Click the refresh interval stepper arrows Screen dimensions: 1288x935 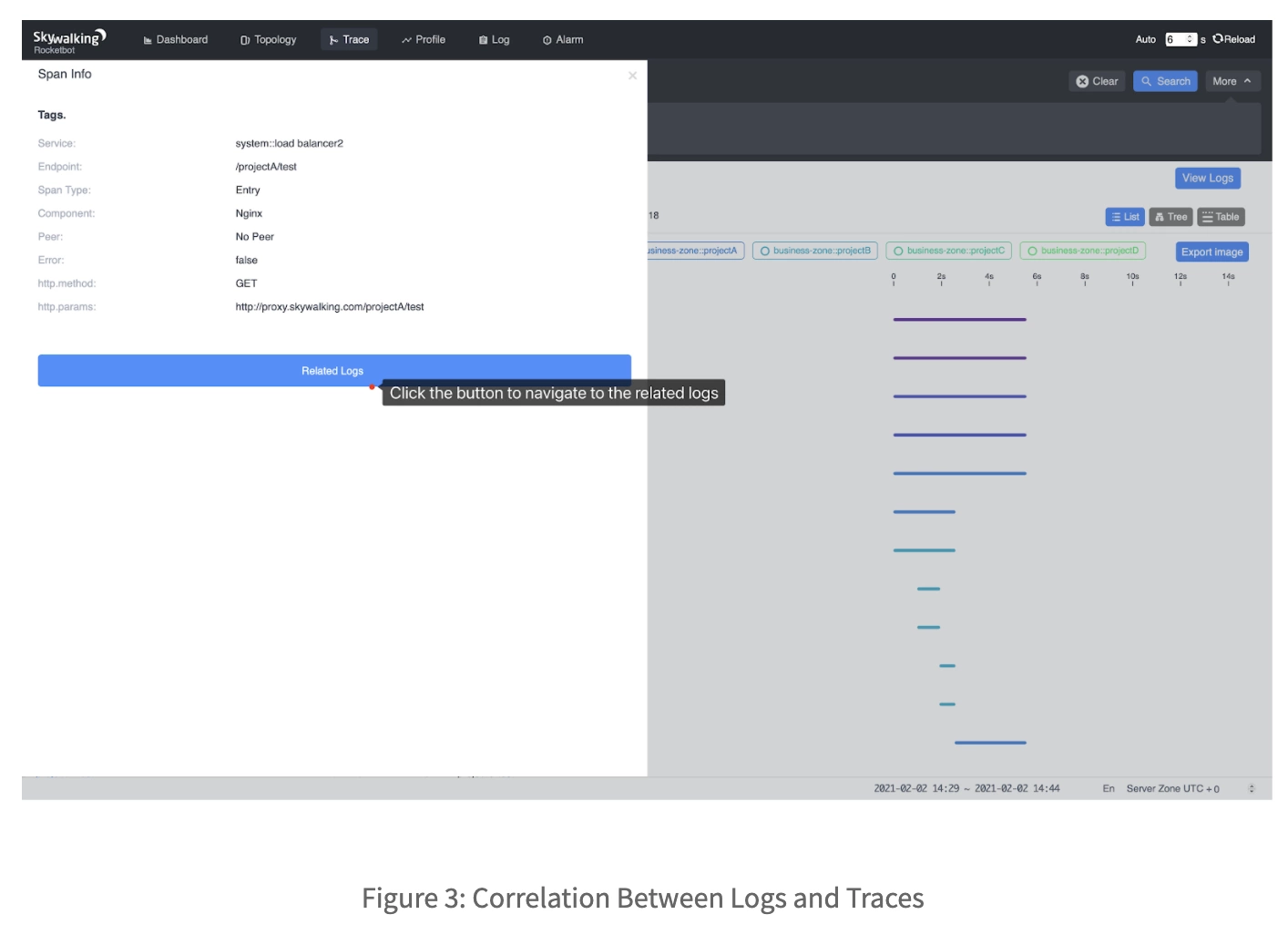pos(1191,40)
